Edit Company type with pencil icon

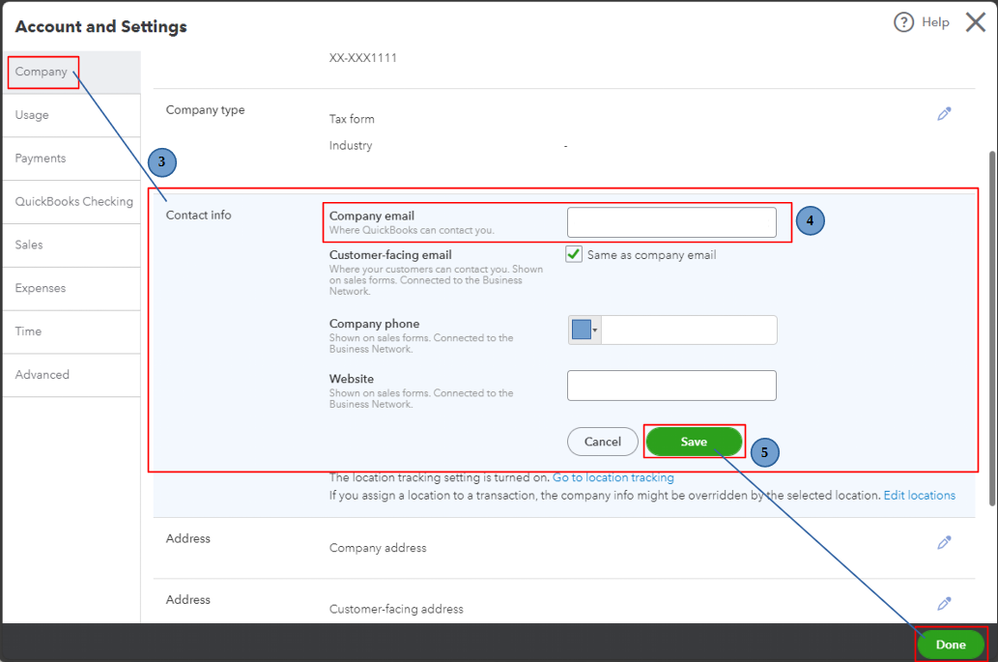pos(944,114)
